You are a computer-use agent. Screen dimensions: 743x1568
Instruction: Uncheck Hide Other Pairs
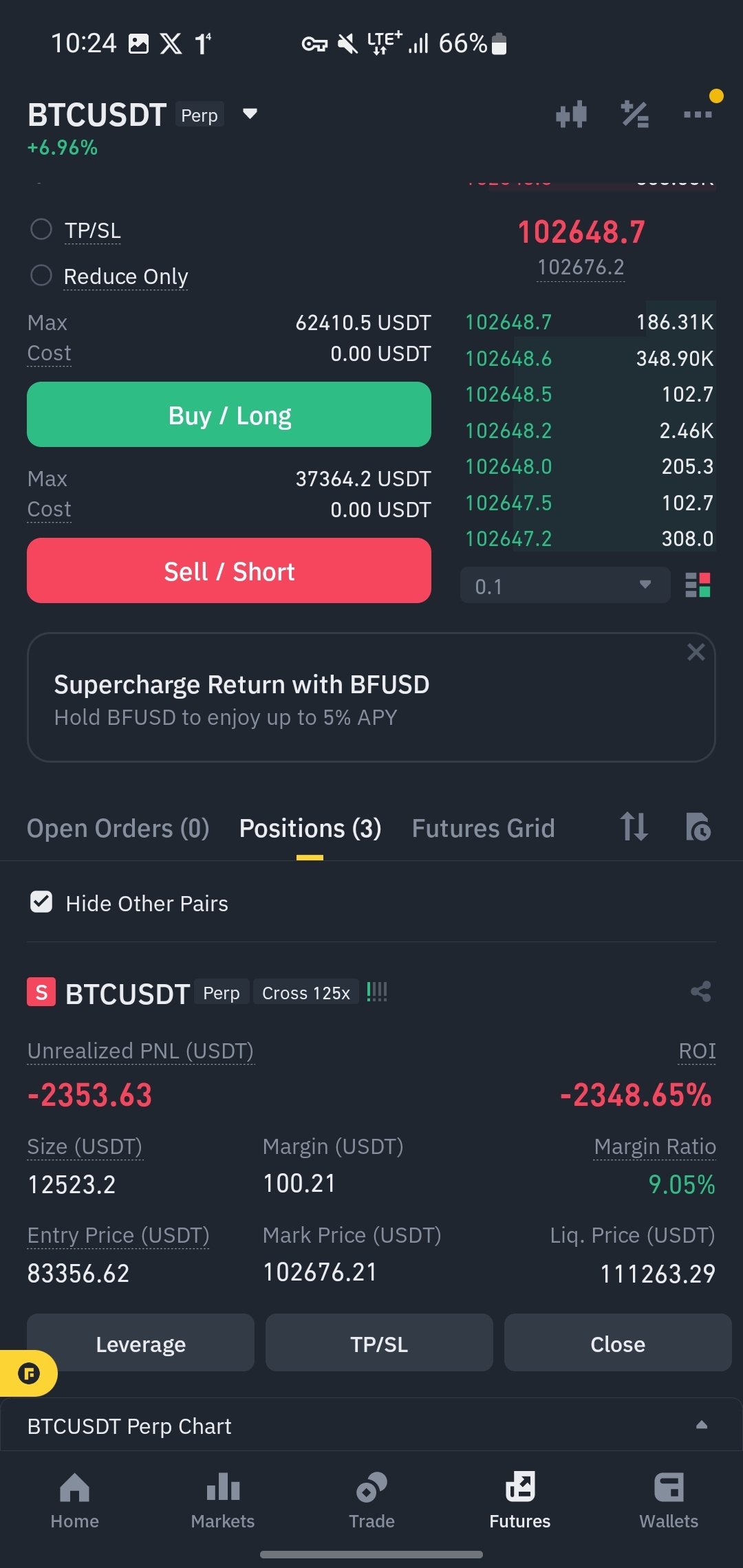41,902
